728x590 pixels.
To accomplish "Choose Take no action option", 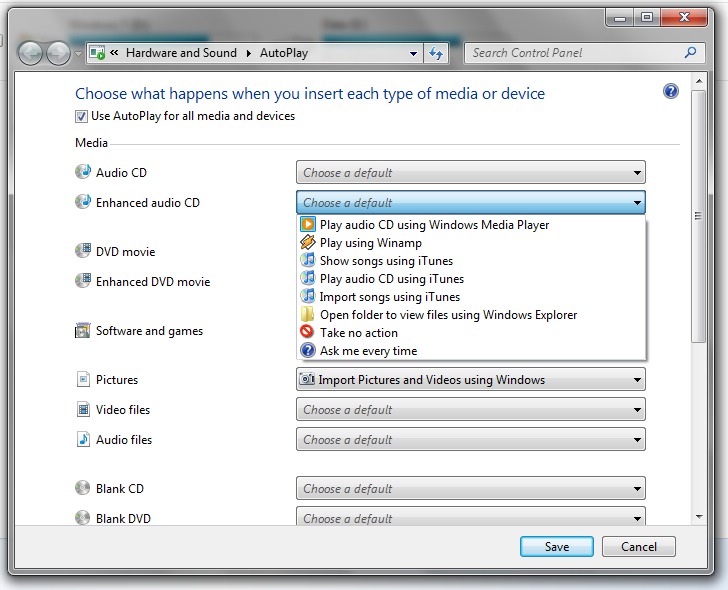I will point(471,333).
